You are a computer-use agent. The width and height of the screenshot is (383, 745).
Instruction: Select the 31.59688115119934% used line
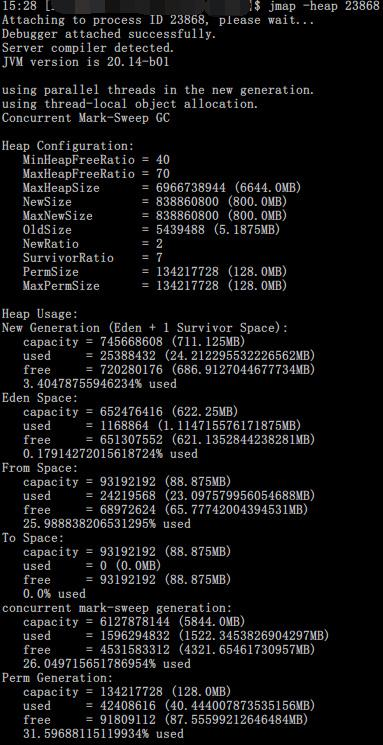[103, 734]
